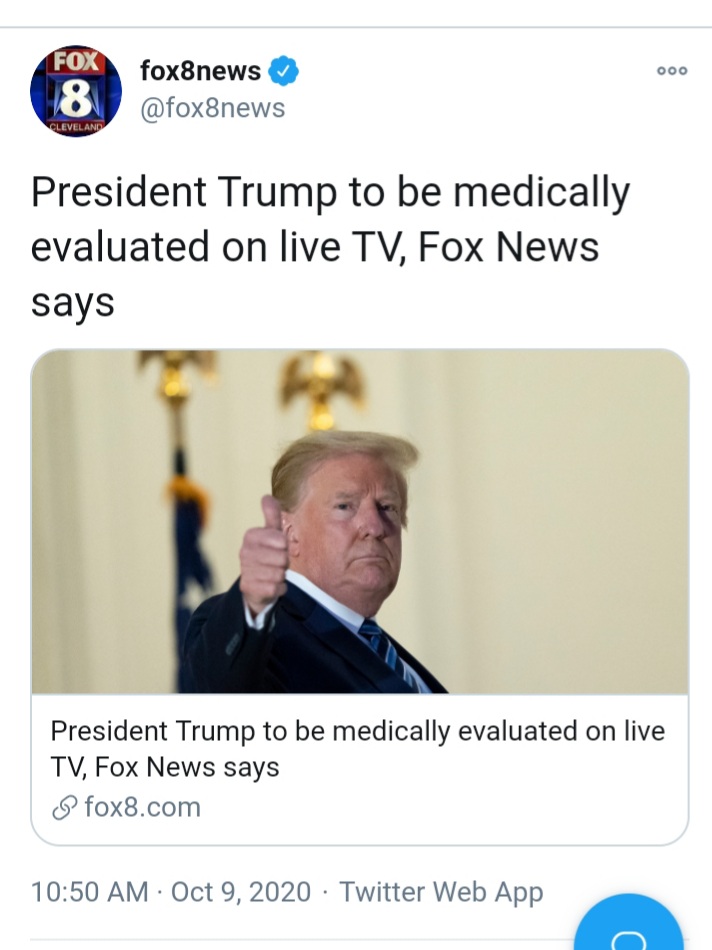
Task: Open the article card photo
Action: click(360, 522)
